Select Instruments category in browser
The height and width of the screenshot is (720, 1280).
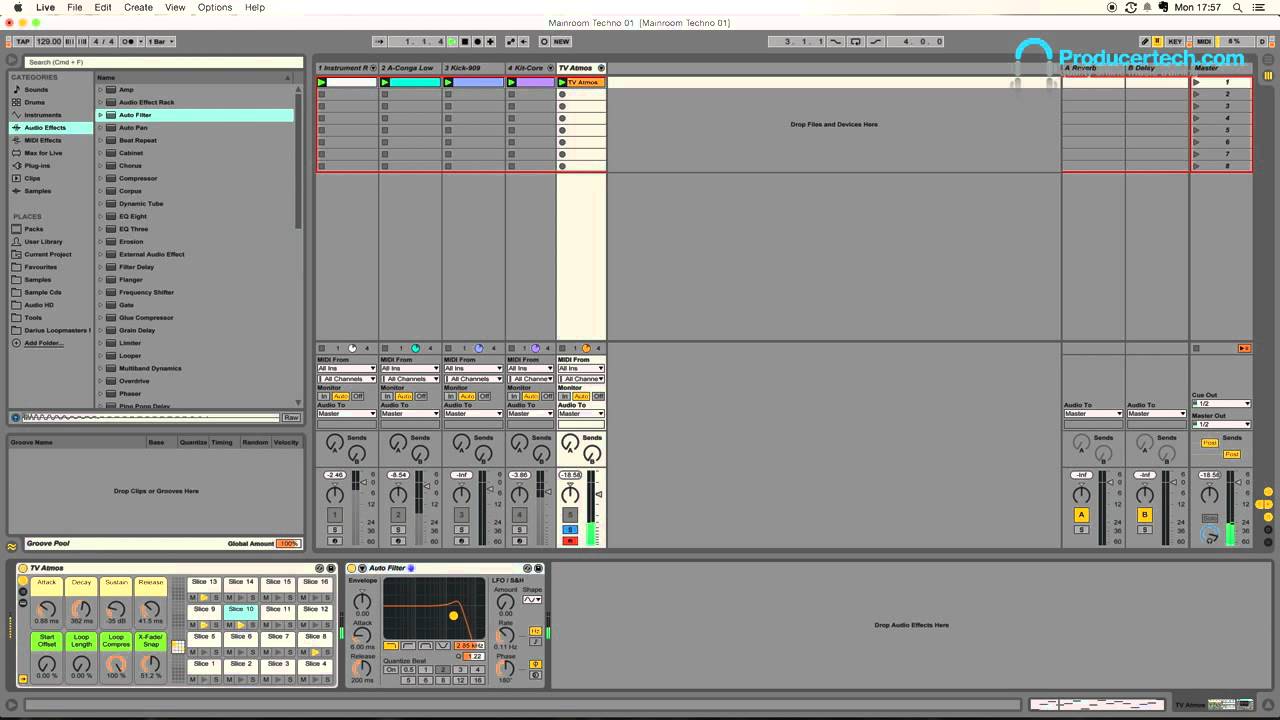coord(43,115)
